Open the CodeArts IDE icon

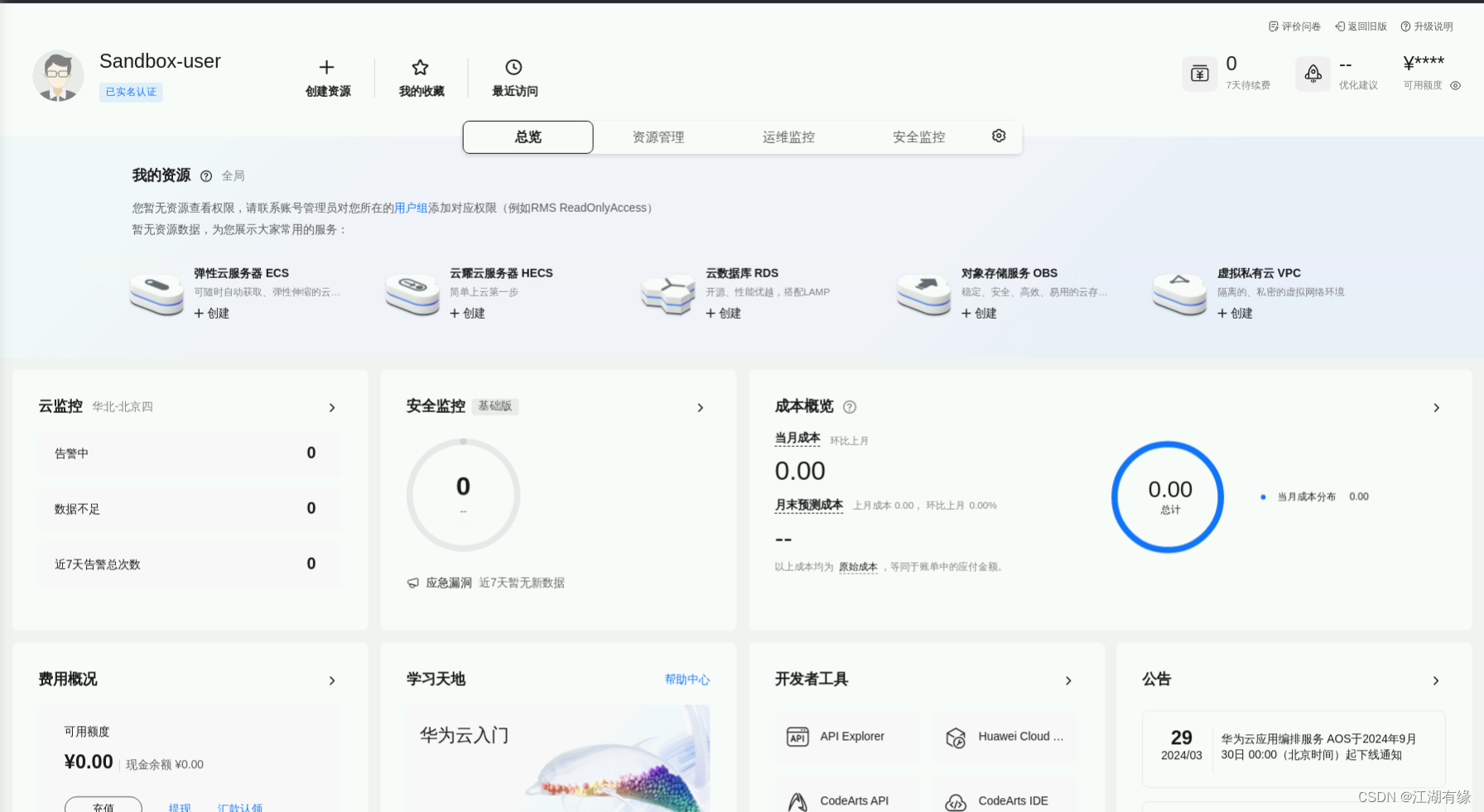point(956,801)
